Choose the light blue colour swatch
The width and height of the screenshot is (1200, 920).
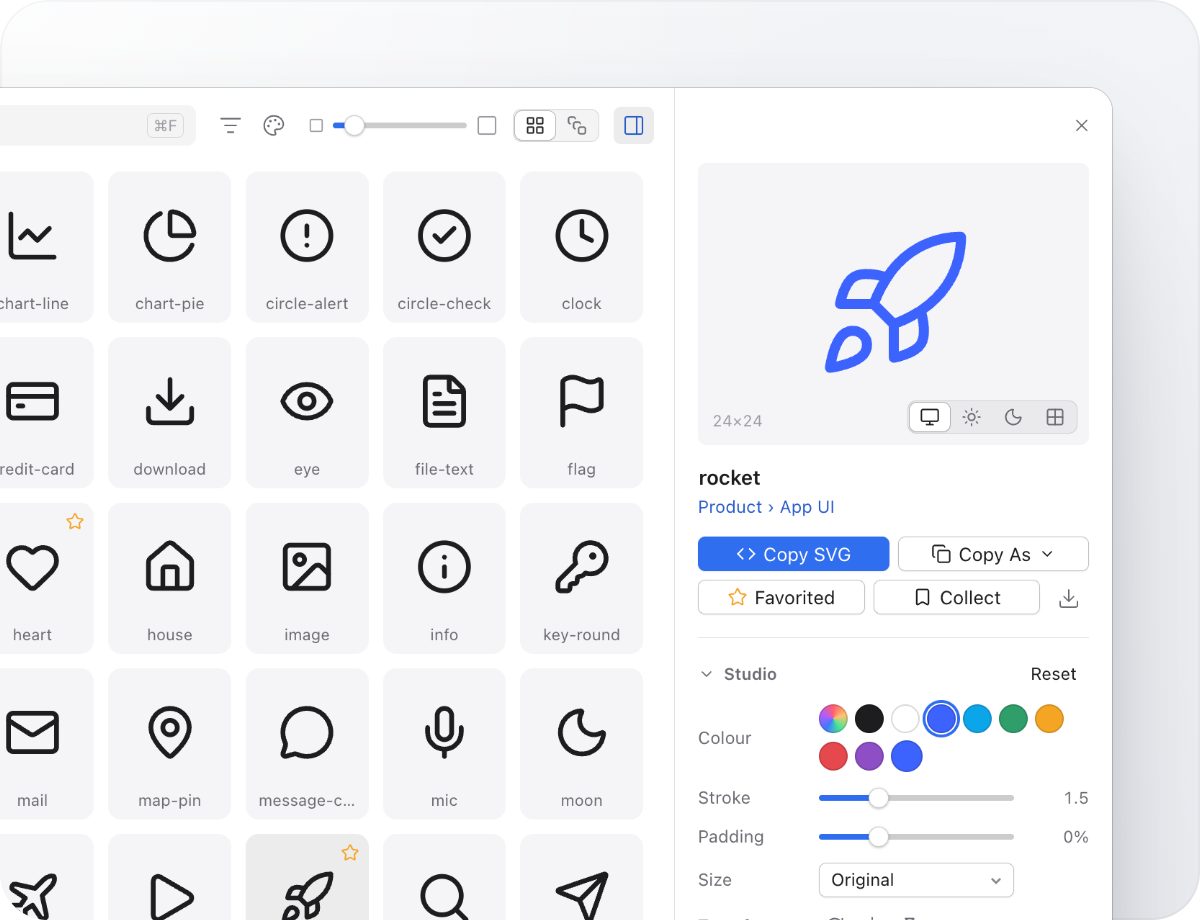(977, 718)
